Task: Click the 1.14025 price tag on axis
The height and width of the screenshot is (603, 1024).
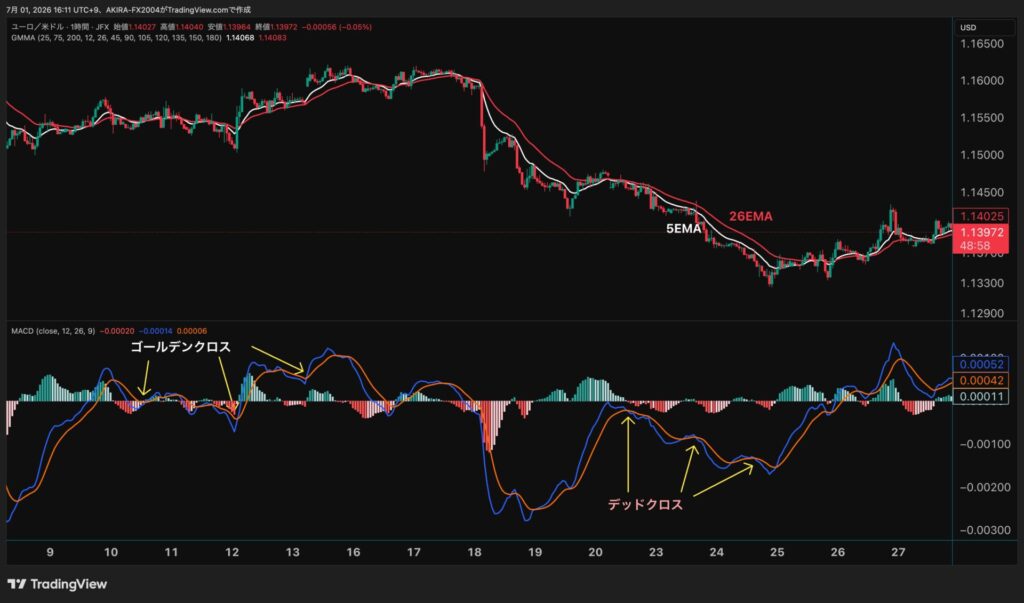Action: click(981, 216)
